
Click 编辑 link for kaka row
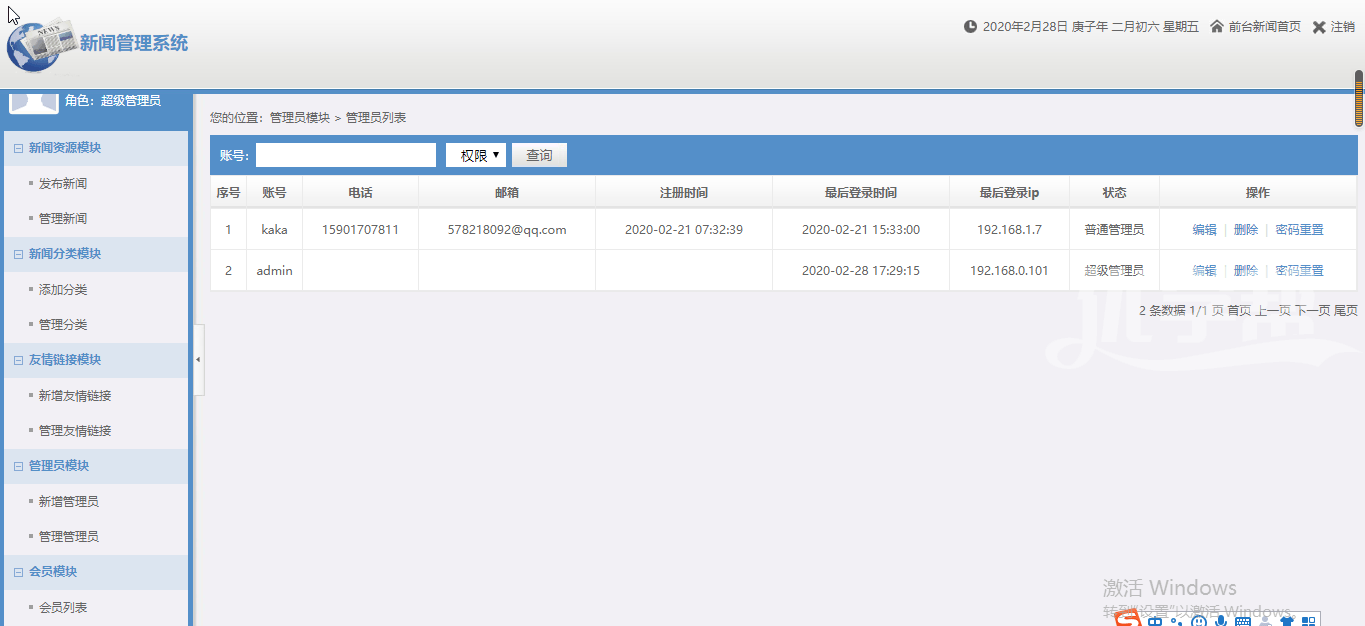click(x=1204, y=230)
